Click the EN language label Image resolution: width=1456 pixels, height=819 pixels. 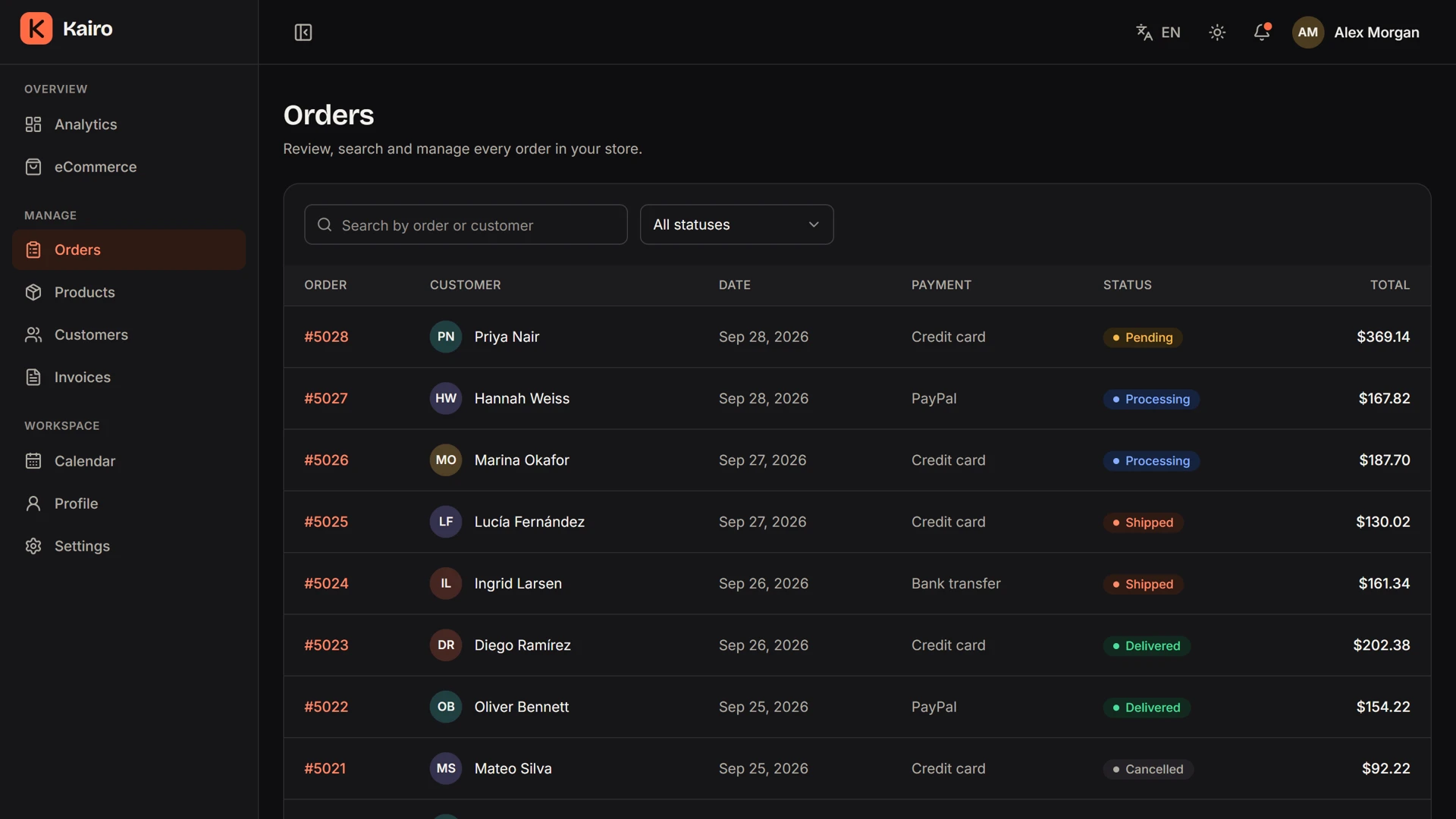click(x=1171, y=32)
